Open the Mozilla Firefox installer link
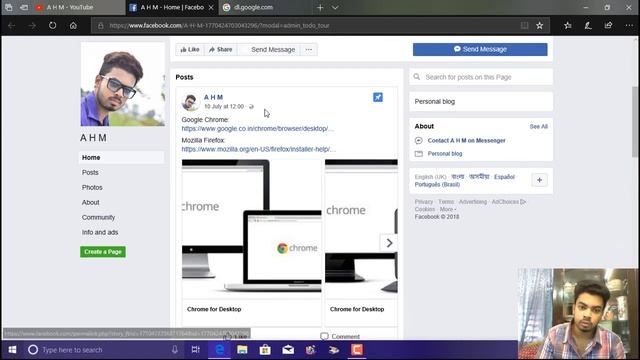The height and width of the screenshot is (360, 640). (x=259, y=149)
